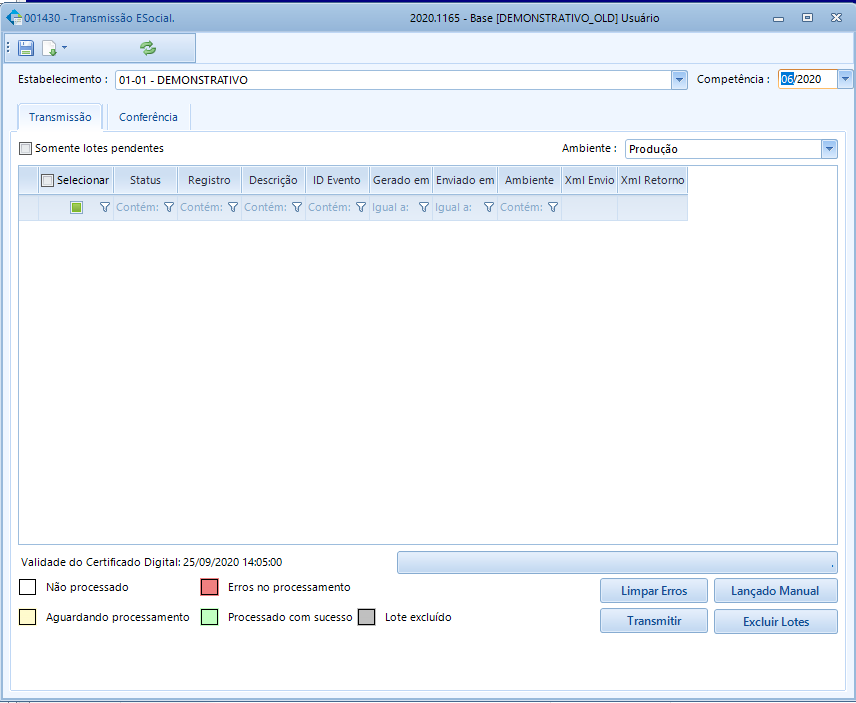Screen dimensions: 856x703
Task: Click the export document icon
Action: [50, 48]
